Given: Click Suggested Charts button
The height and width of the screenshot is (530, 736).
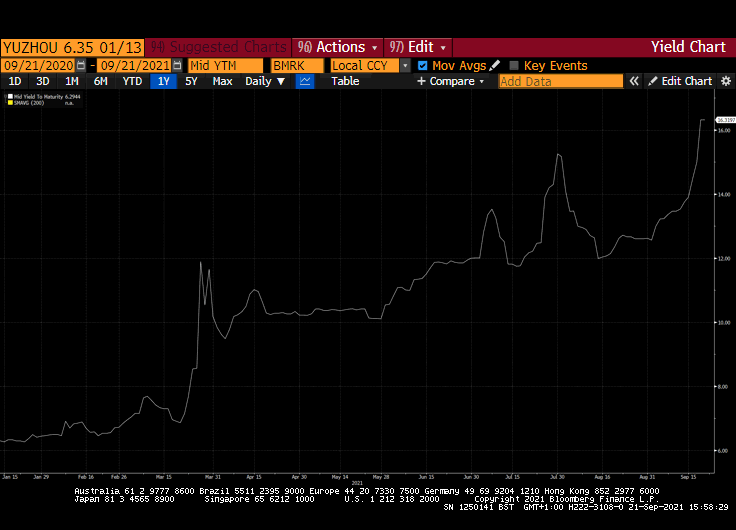Looking at the screenshot, I should 217,47.
